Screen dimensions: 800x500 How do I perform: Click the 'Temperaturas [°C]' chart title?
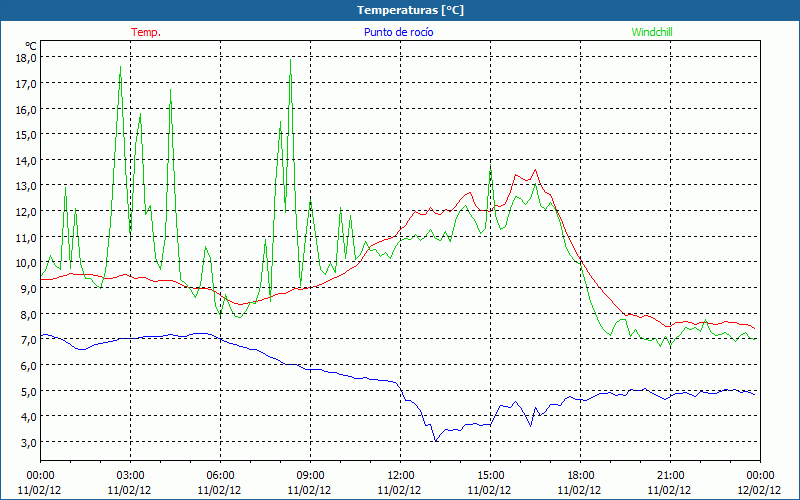(410, 10)
